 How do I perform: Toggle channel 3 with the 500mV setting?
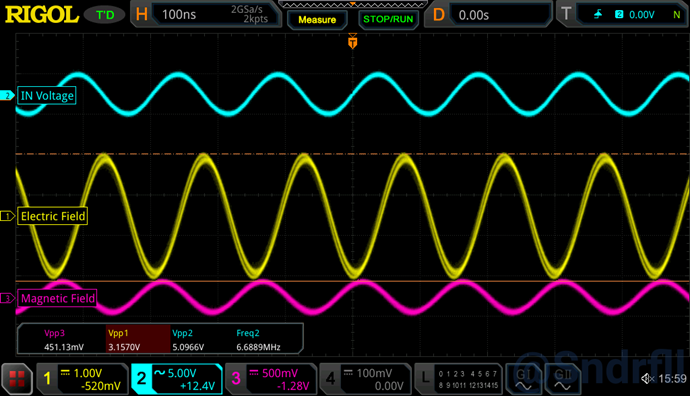pos(271,379)
